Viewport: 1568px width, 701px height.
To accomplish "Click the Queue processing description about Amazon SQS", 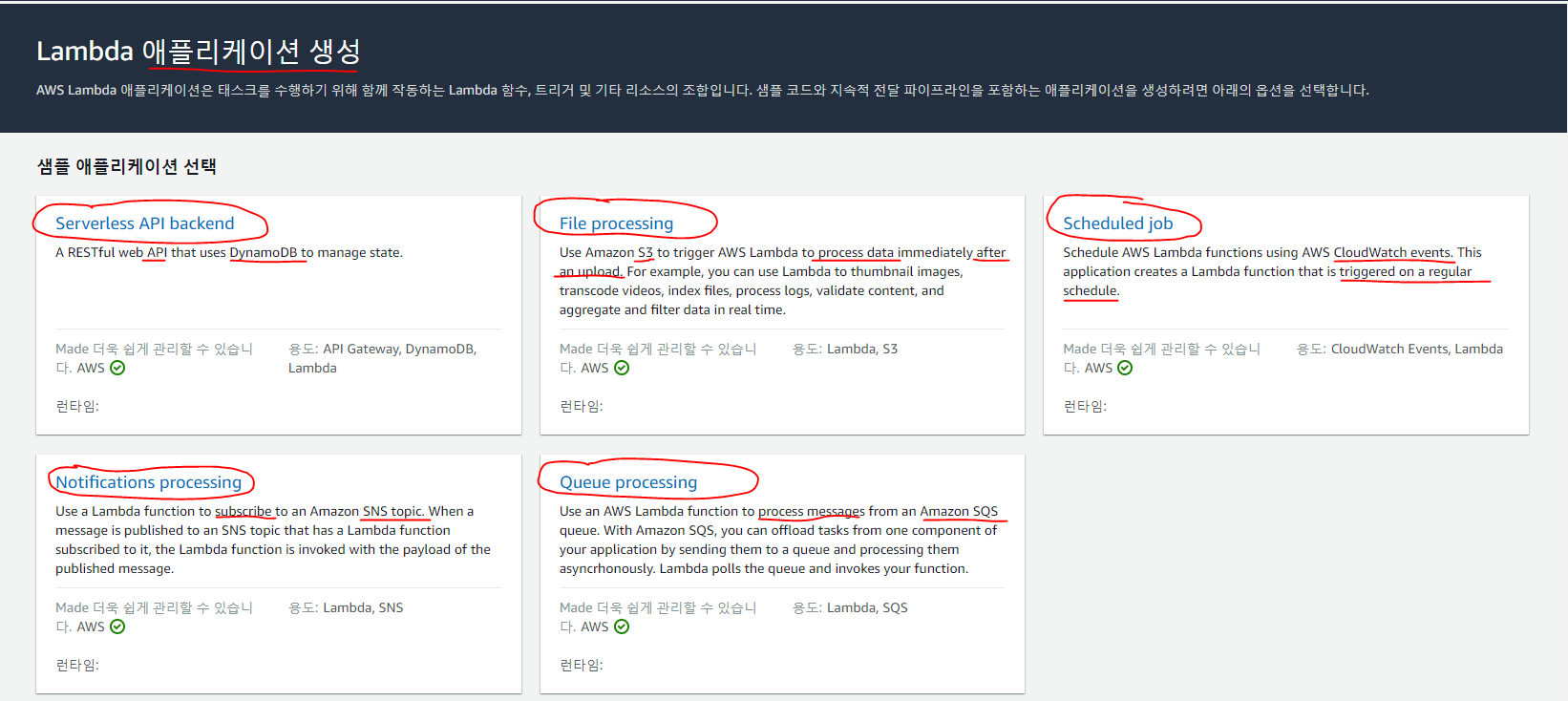I will coord(778,540).
